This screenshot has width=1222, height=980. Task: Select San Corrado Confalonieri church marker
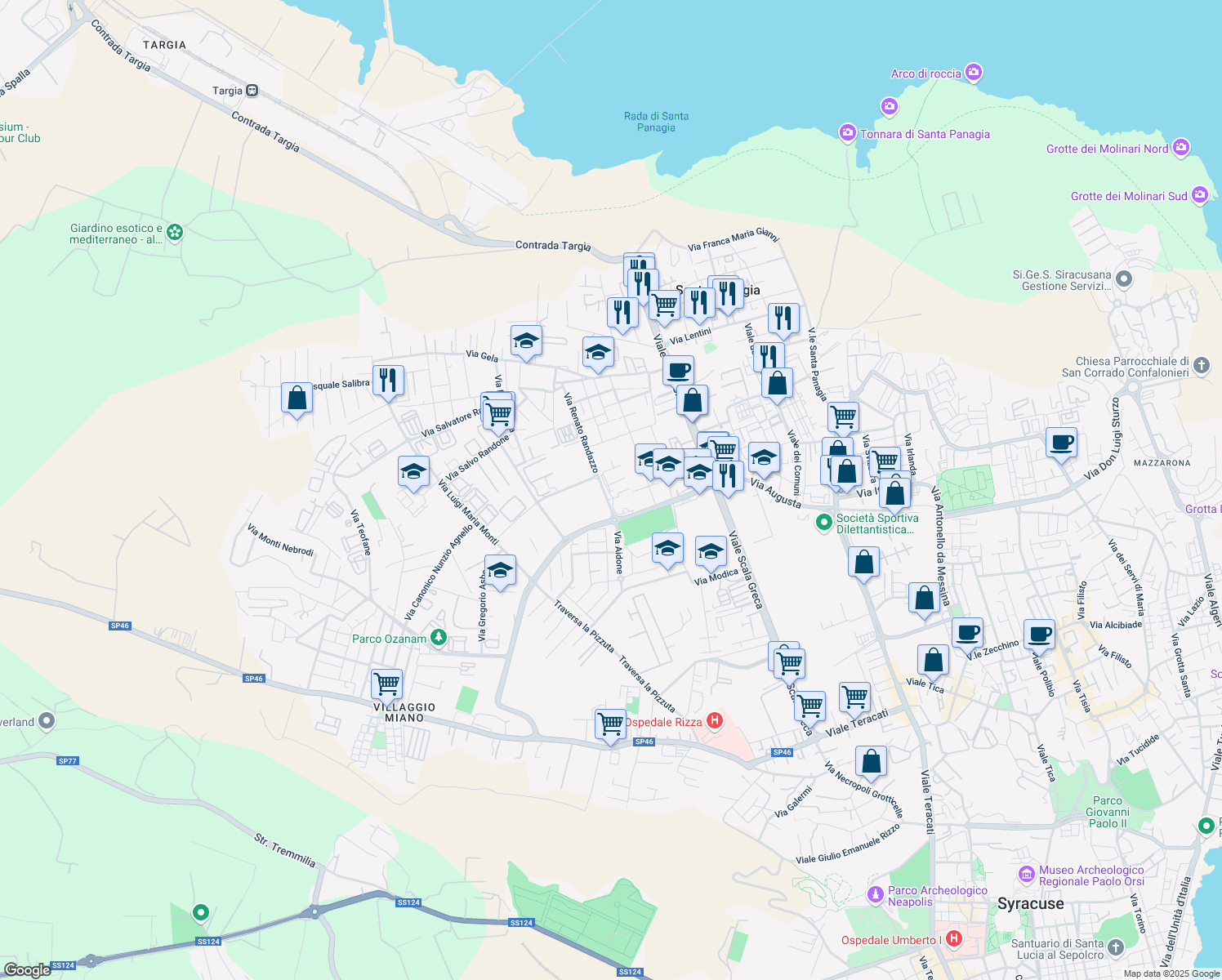pos(1202,365)
